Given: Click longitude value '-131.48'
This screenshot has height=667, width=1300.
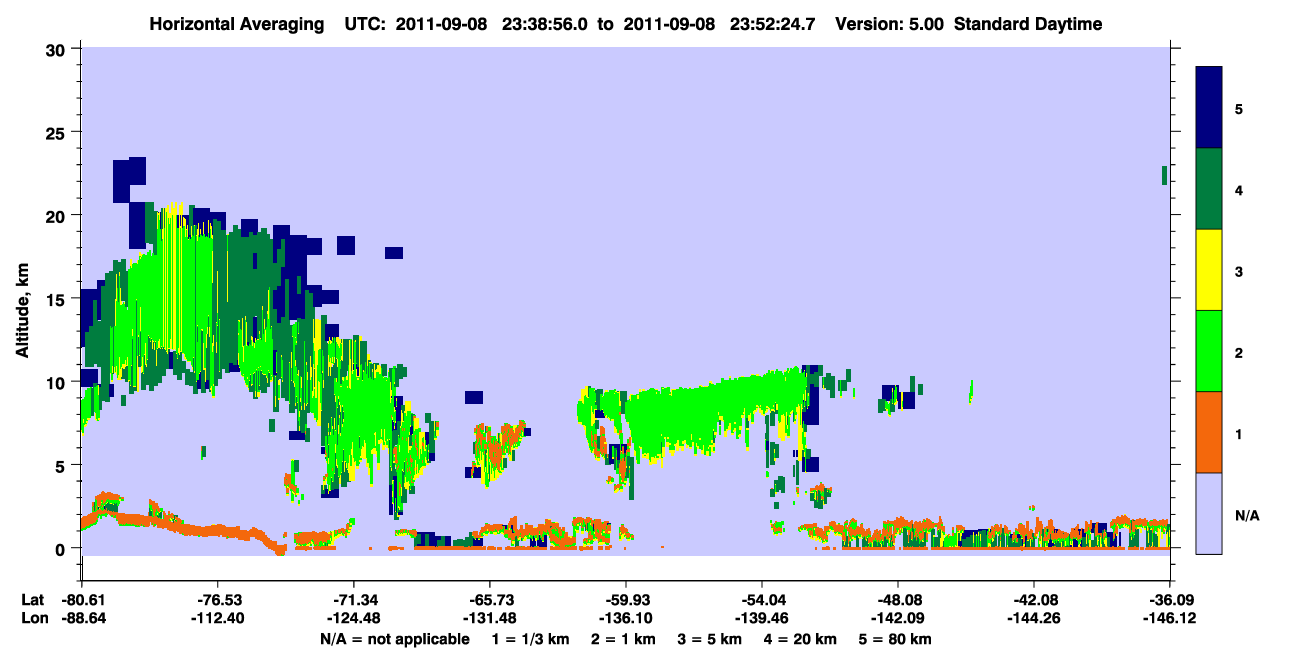Looking at the screenshot, I should tap(490, 618).
